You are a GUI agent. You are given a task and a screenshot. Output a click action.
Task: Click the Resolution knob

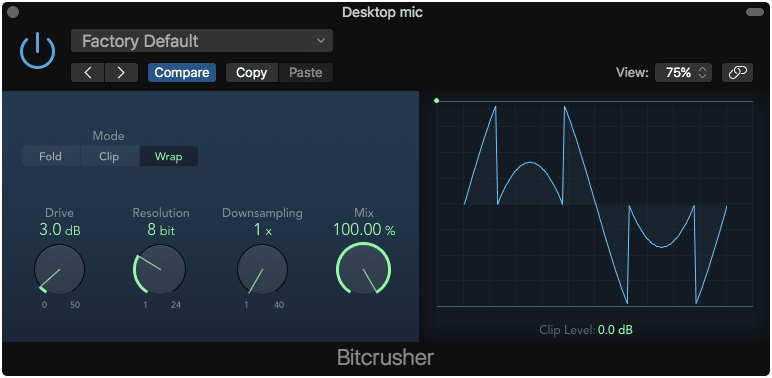(x=160, y=270)
